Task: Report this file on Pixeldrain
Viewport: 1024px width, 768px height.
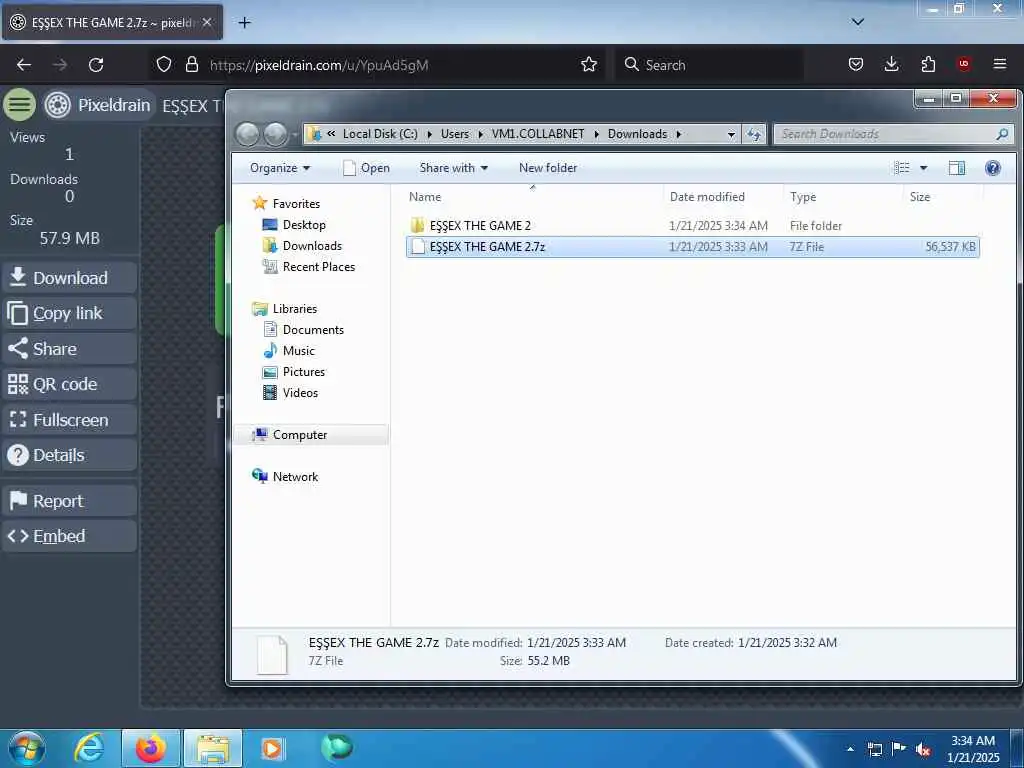Action: 69,501
